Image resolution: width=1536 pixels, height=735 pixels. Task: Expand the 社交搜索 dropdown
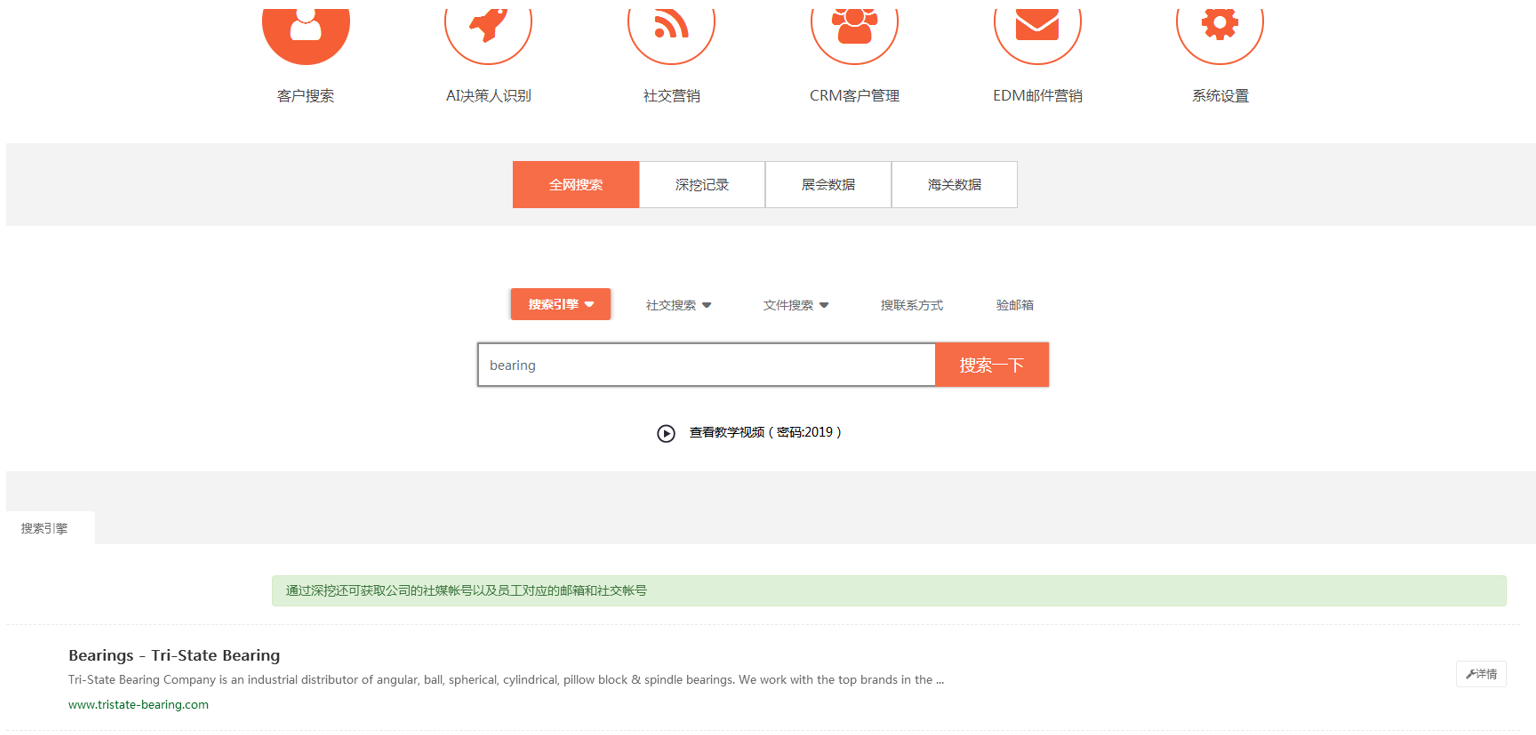[678, 305]
